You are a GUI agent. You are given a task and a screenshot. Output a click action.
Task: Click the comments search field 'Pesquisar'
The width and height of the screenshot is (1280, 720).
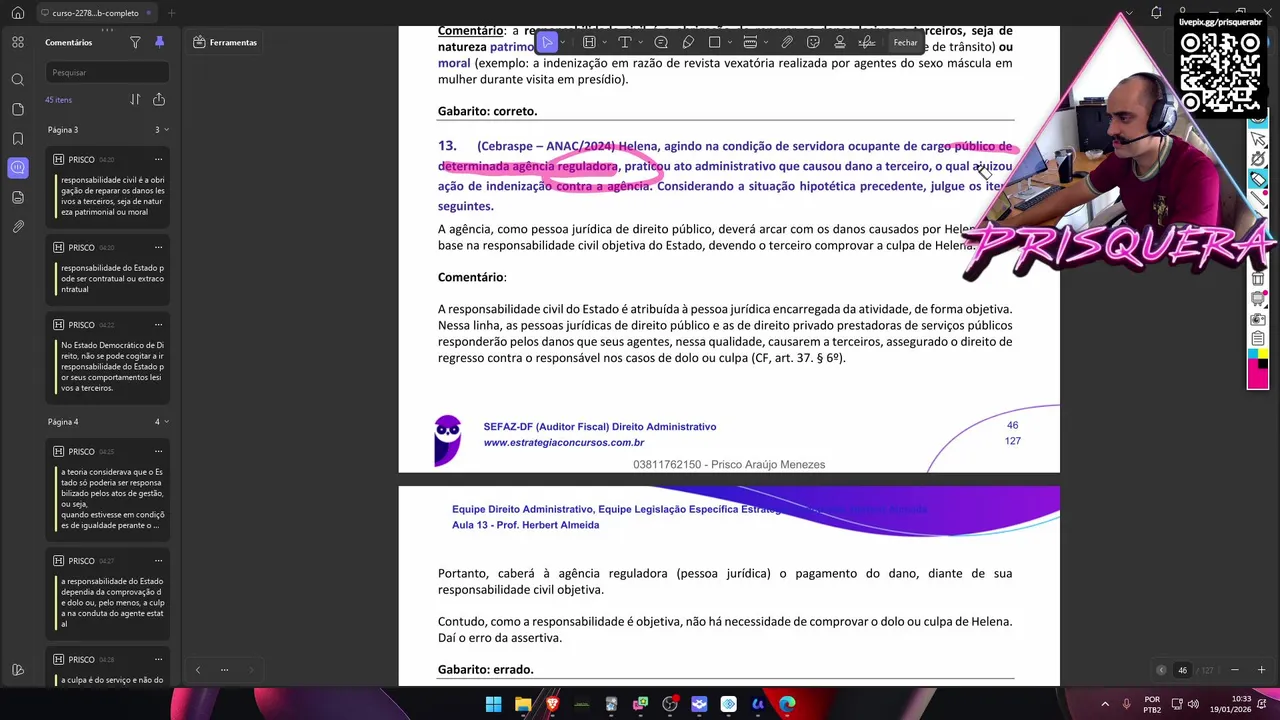[x=107, y=72]
